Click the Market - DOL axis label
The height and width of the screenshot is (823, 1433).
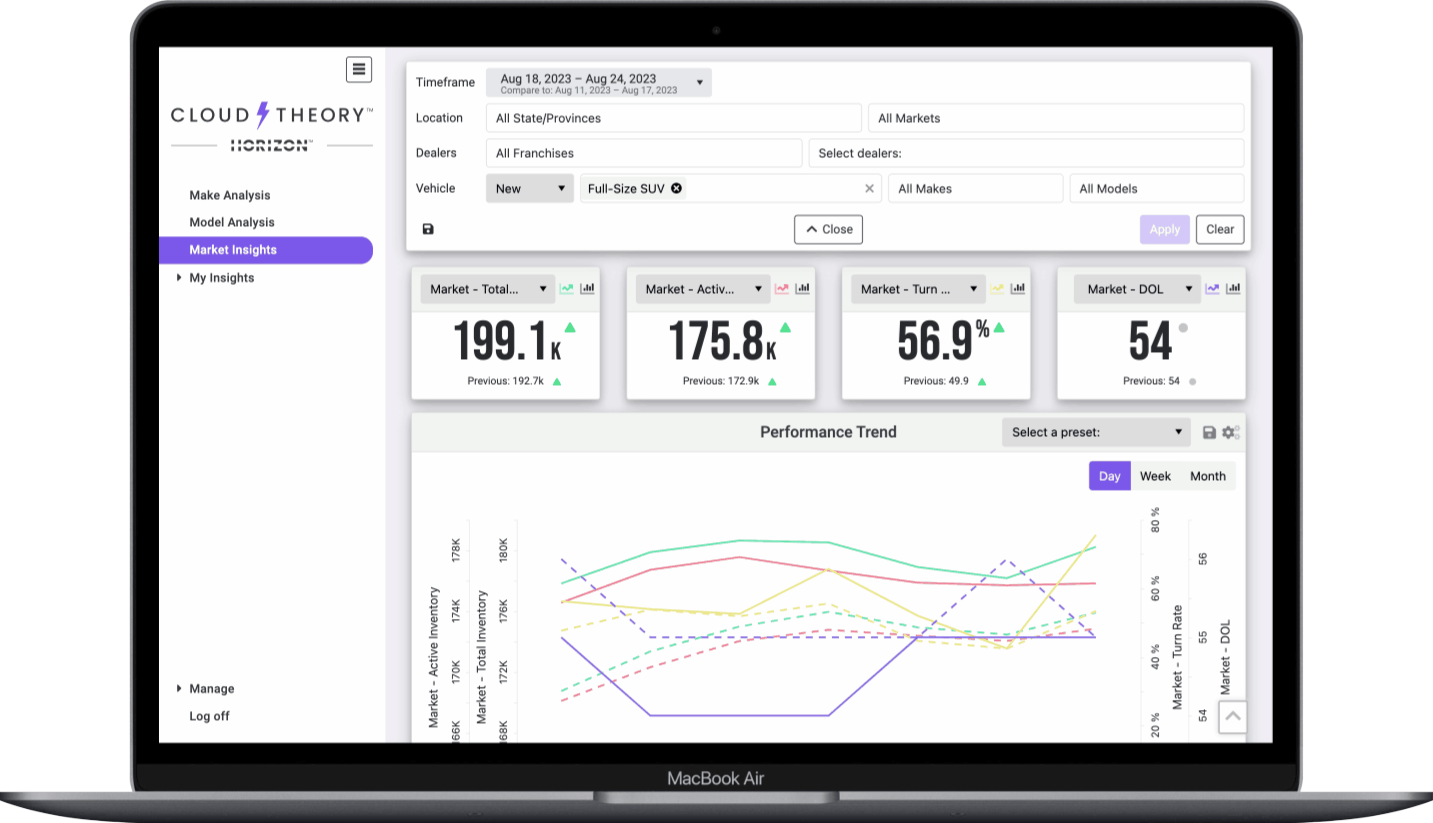tap(1225, 658)
